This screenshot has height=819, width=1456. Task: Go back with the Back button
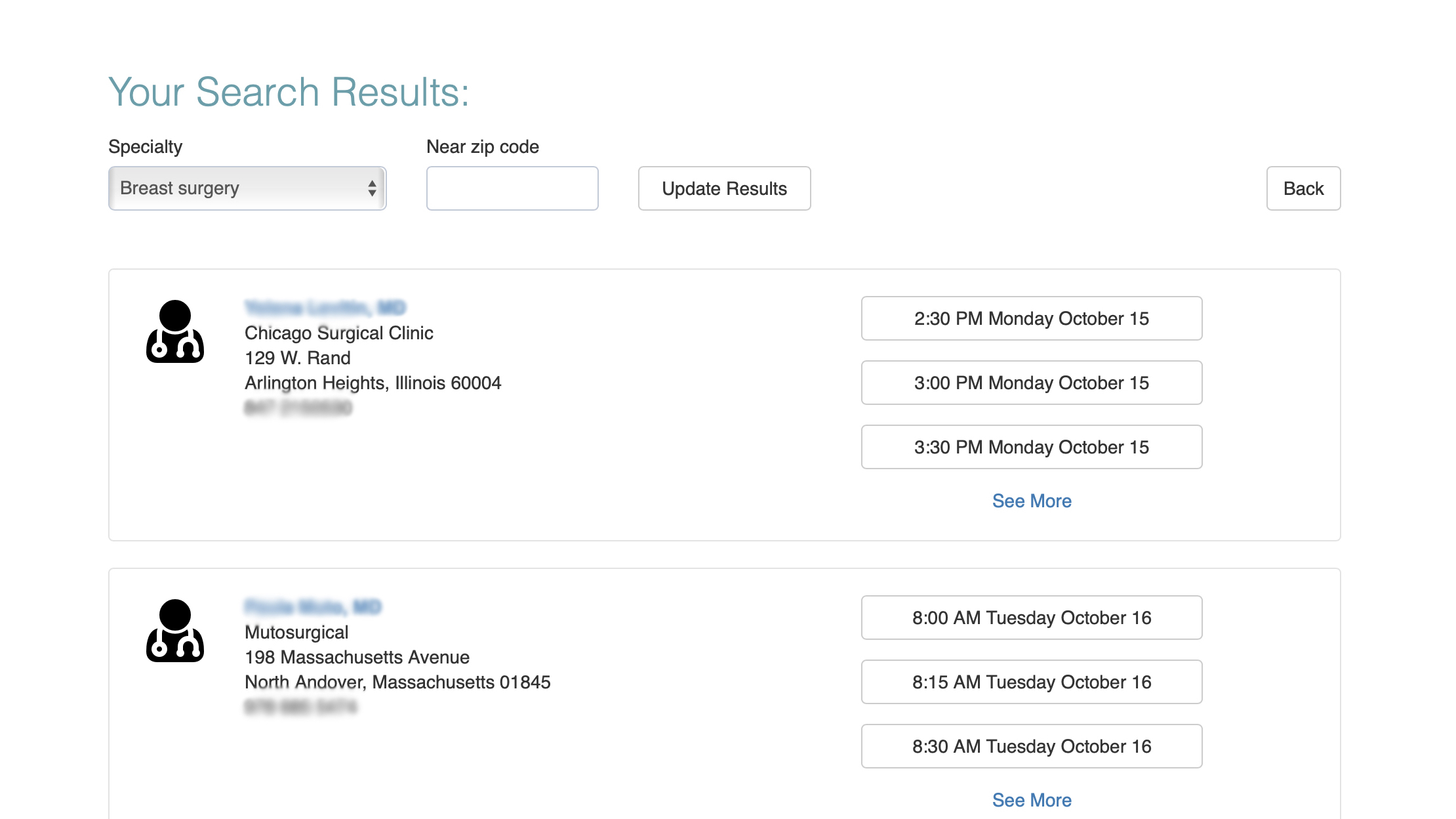tap(1304, 188)
